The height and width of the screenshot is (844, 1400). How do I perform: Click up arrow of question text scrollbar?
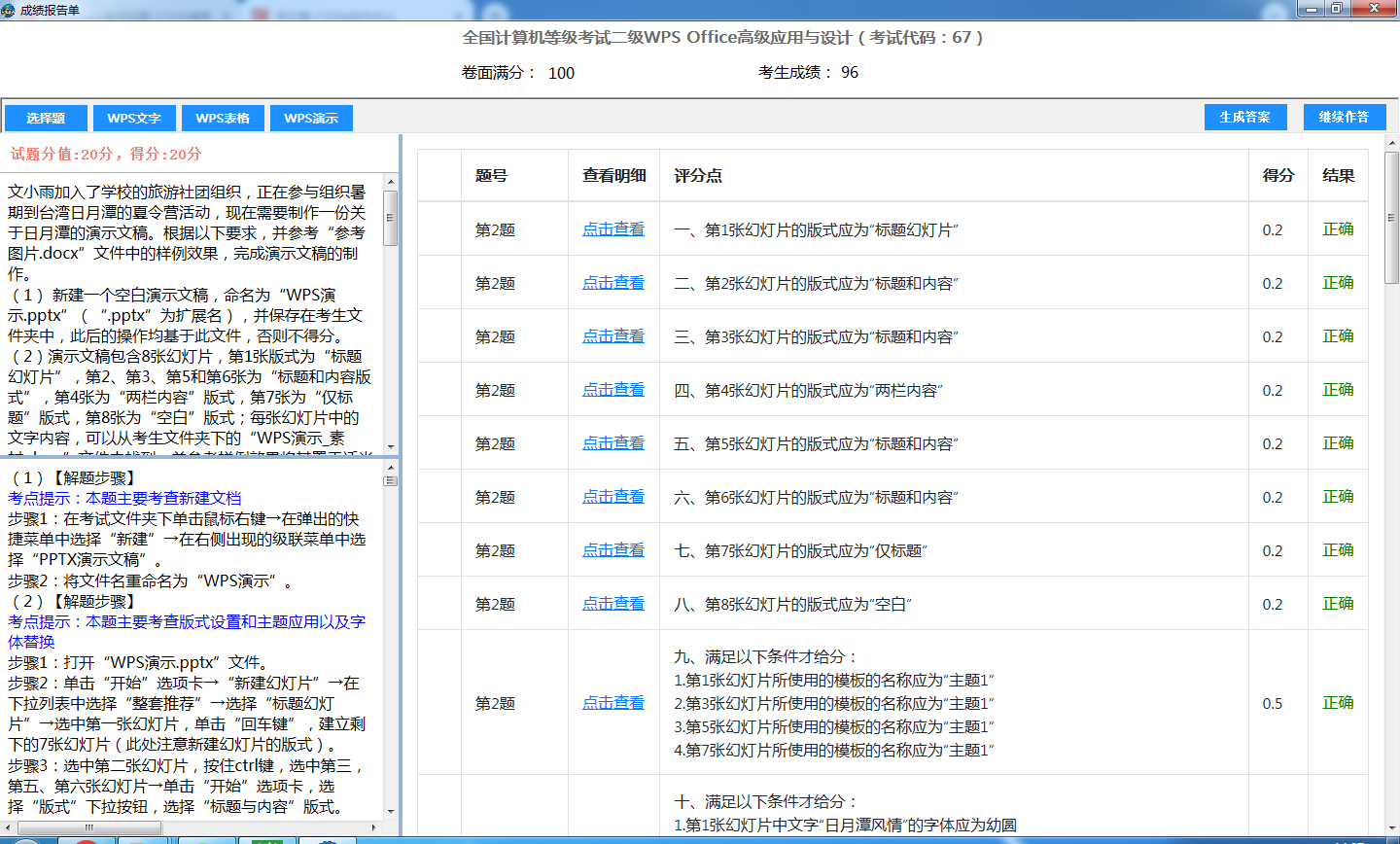coord(391,182)
